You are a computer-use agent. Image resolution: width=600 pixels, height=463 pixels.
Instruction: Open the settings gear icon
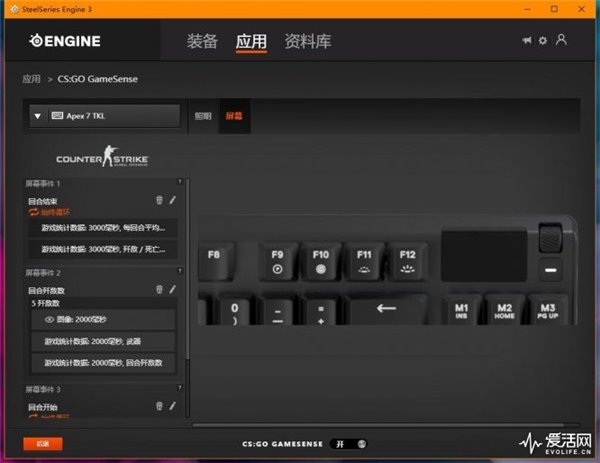(543, 40)
